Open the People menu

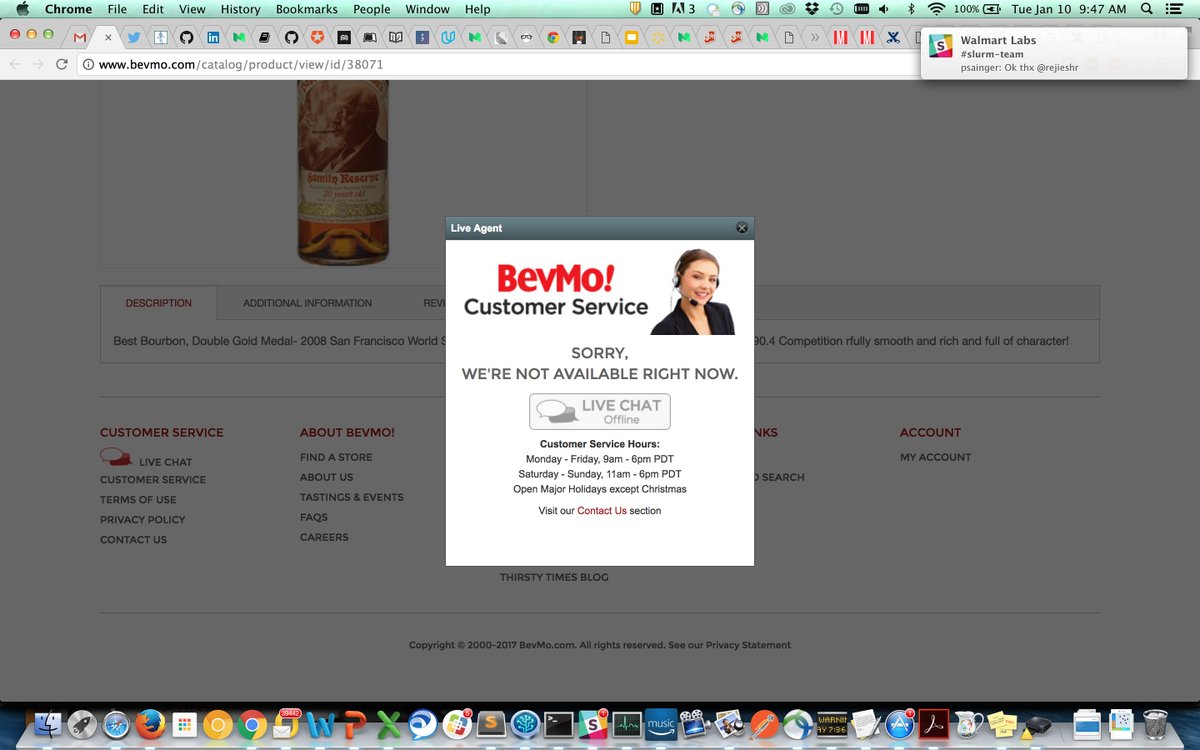(x=372, y=9)
